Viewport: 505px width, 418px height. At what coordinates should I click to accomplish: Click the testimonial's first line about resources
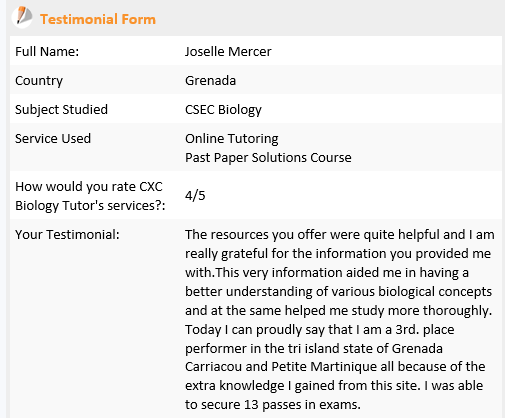point(340,235)
